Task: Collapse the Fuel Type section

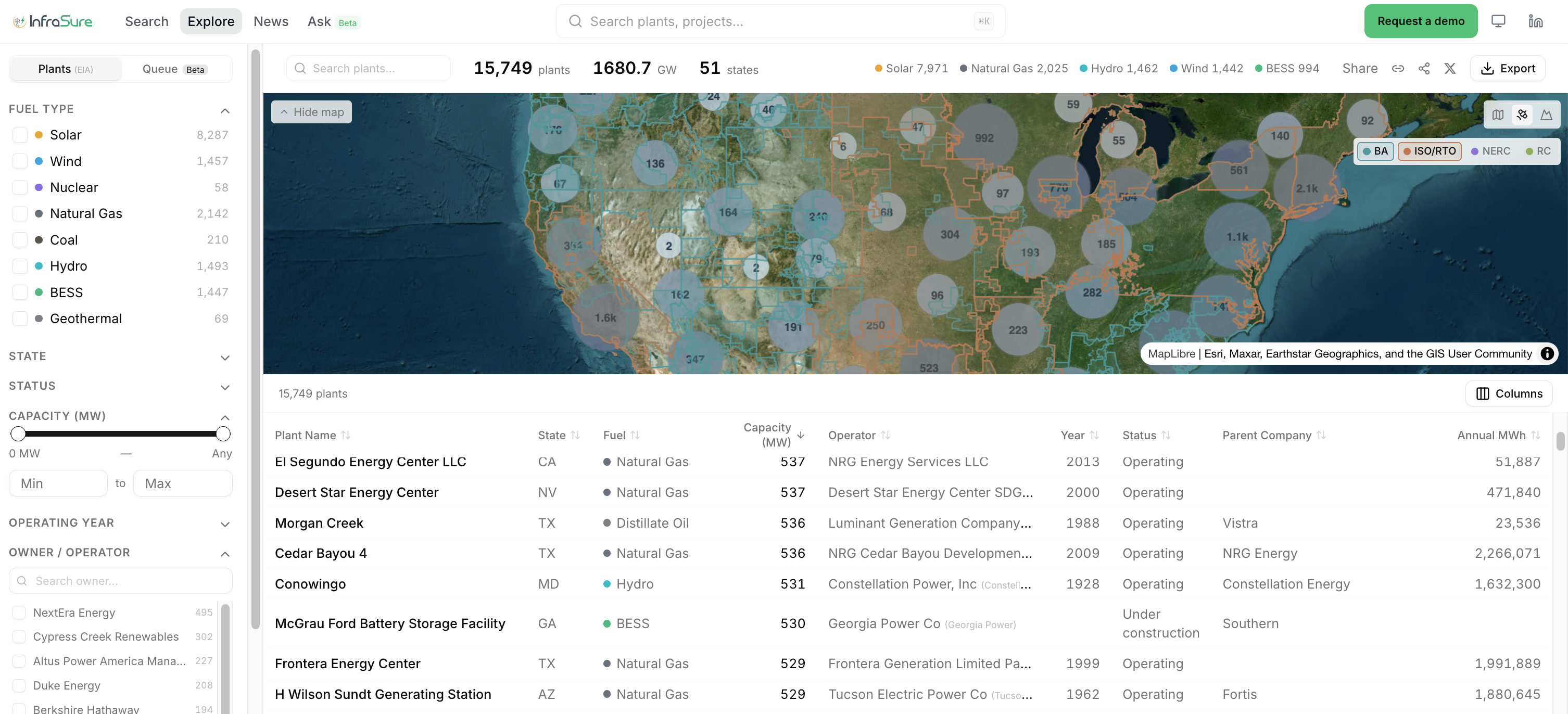Action: pos(224,110)
